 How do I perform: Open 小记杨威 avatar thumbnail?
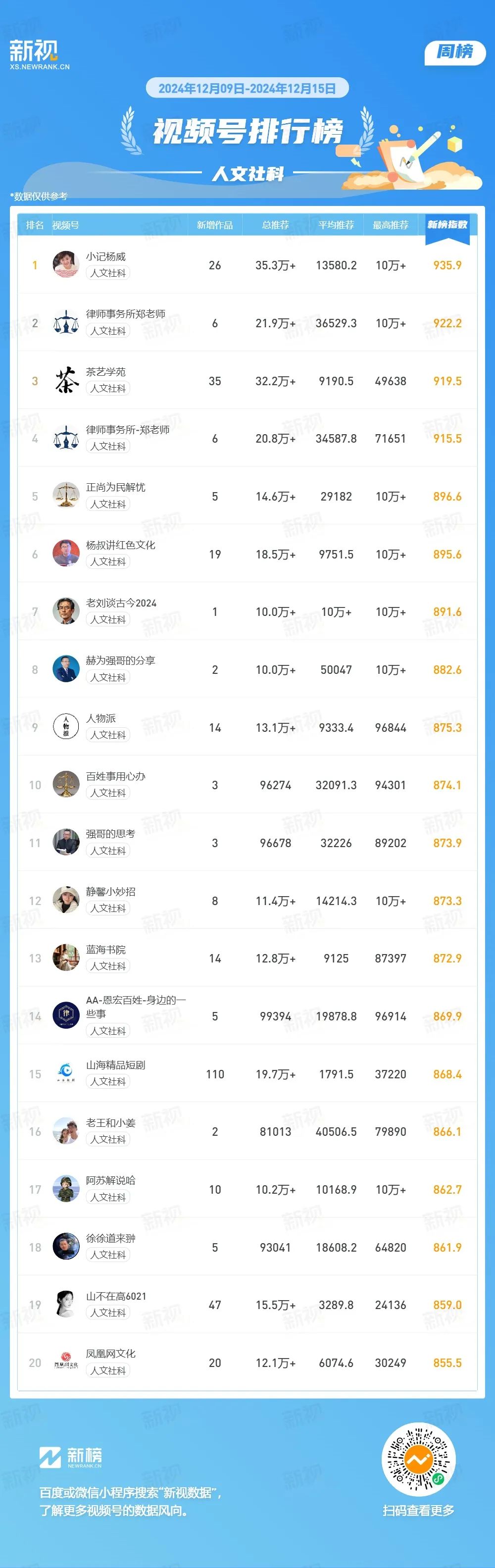click(x=66, y=264)
